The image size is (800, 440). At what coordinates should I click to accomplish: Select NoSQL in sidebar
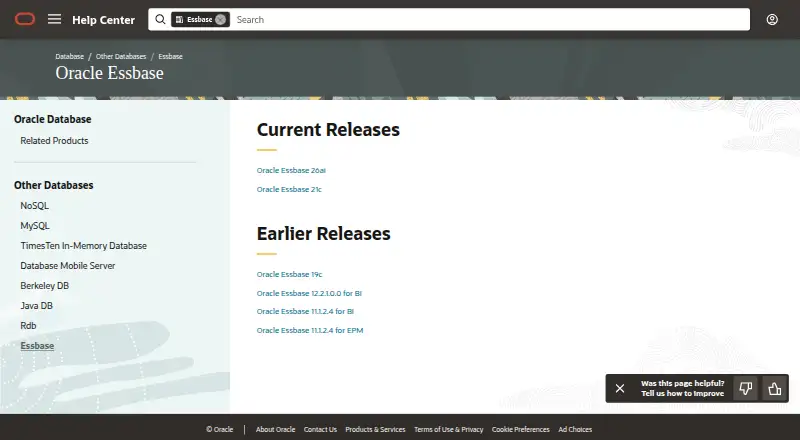click(35, 206)
